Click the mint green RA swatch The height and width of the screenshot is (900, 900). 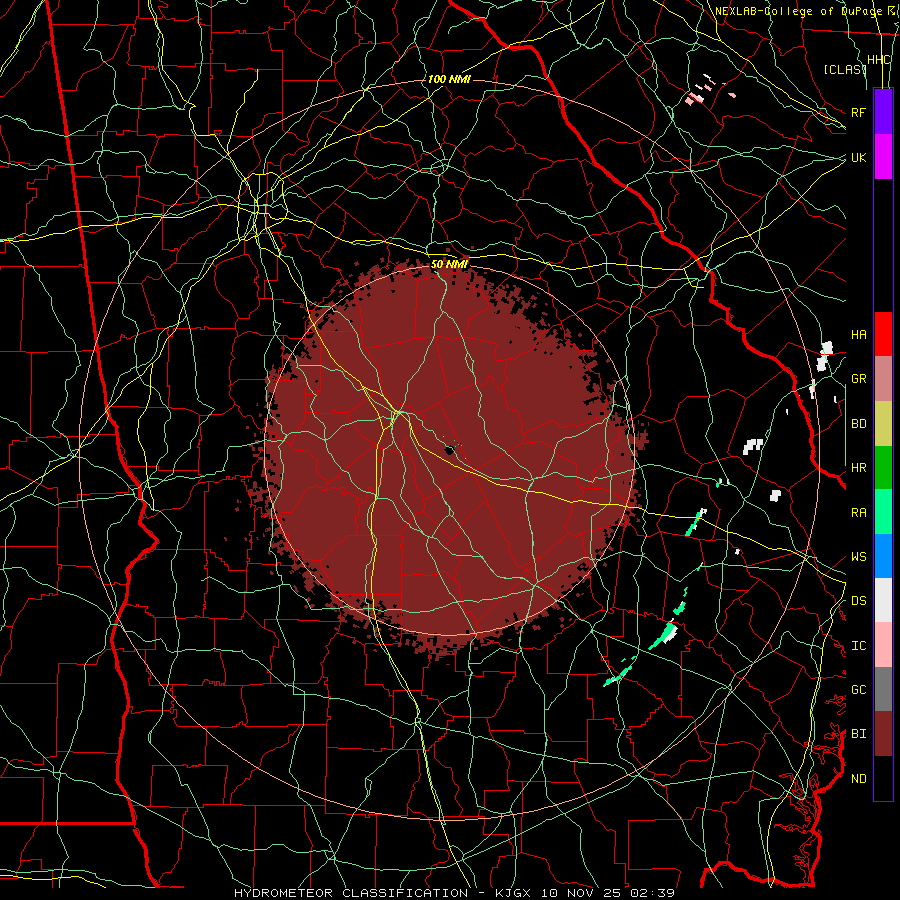[883, 512]
